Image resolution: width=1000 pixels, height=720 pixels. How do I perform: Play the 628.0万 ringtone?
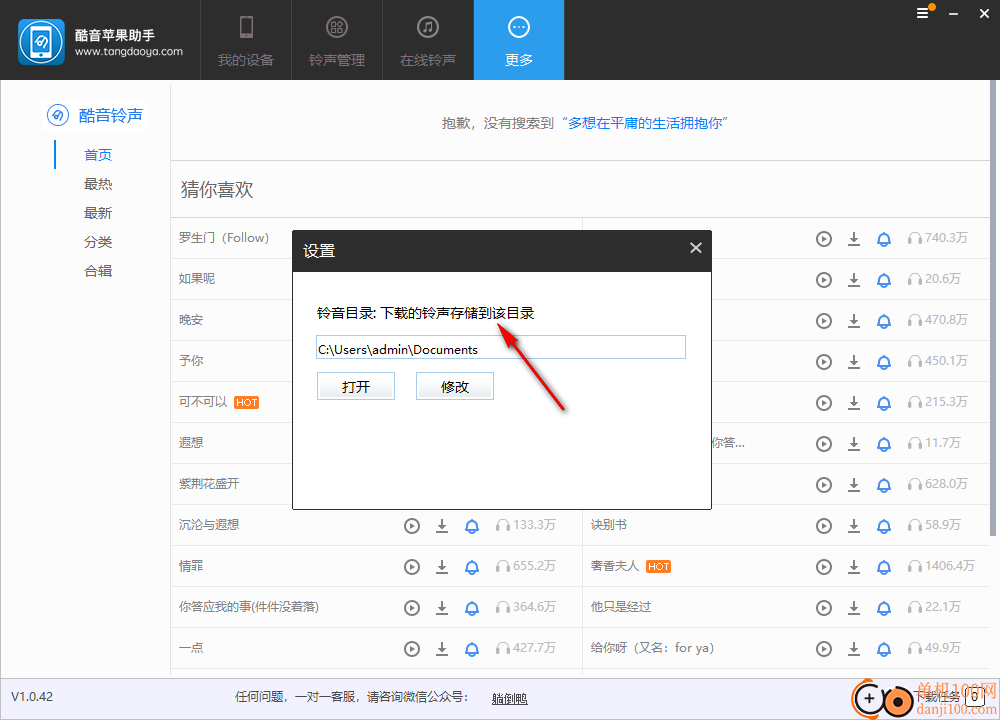tap(824, 485)
